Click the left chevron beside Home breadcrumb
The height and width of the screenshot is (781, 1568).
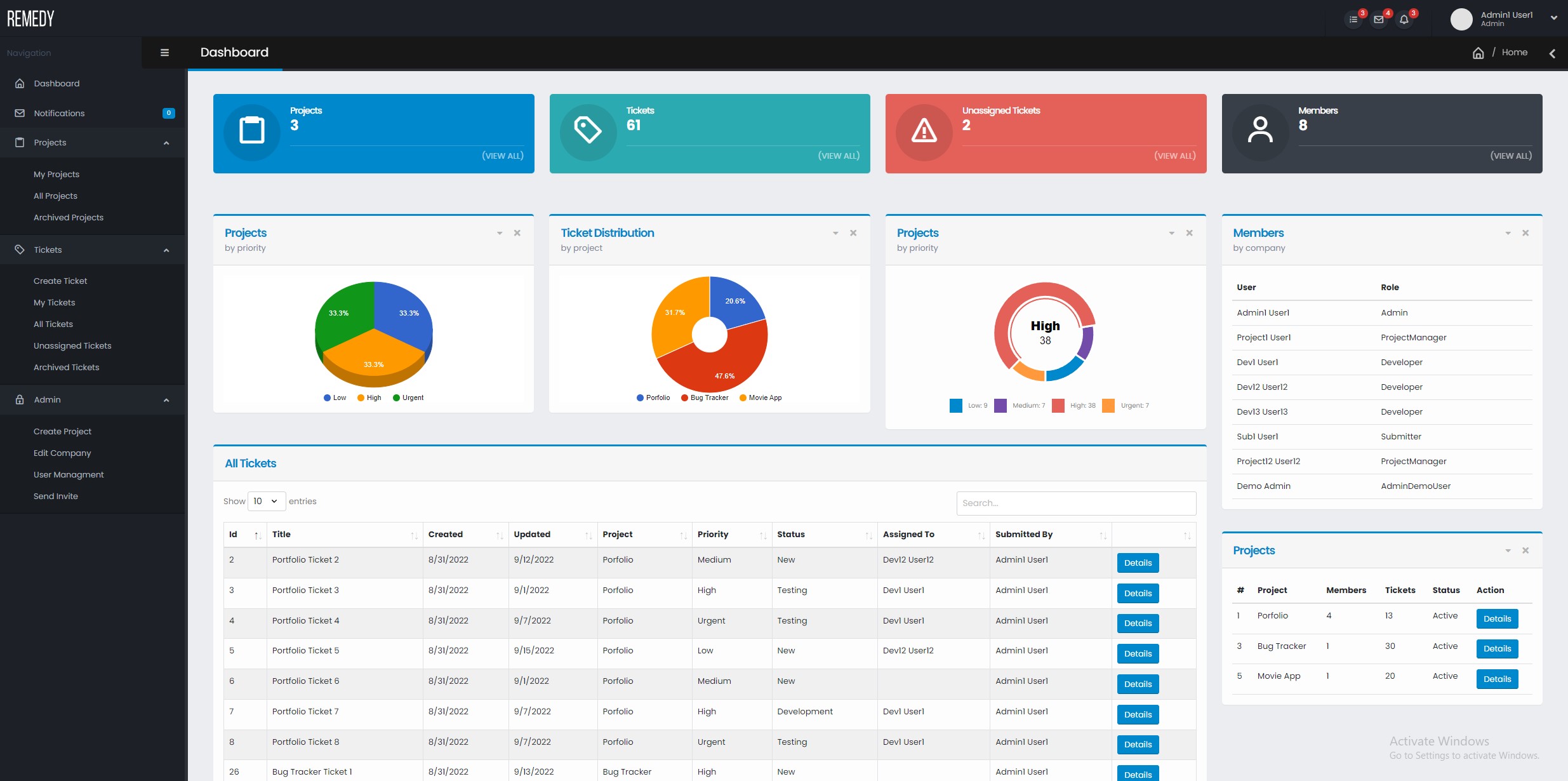1552,53
